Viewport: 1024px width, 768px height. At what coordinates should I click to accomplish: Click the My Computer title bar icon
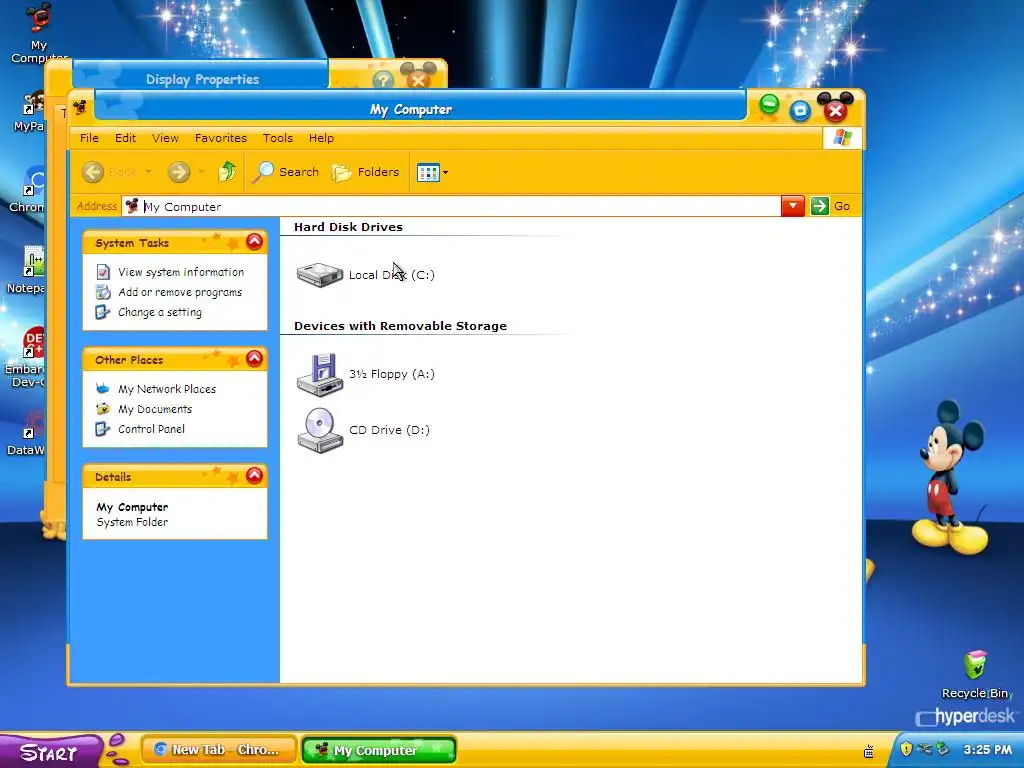(x=80, y=108)
